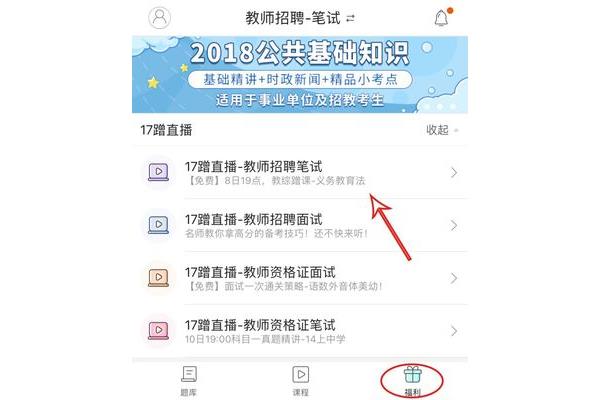Expand chevron beside 教师招聘笔试 row

[454, 173]
